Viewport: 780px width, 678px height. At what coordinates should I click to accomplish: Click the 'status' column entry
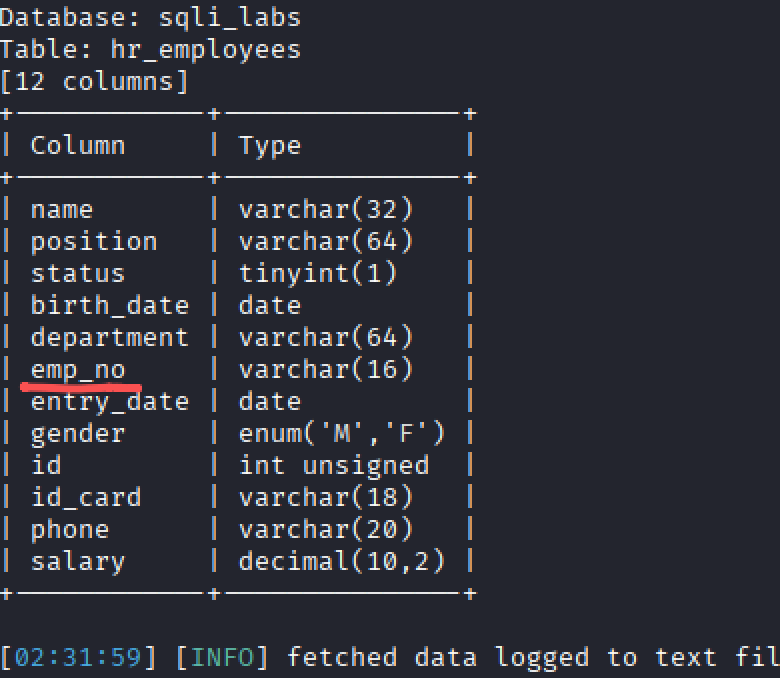click(x=78, y=273)
